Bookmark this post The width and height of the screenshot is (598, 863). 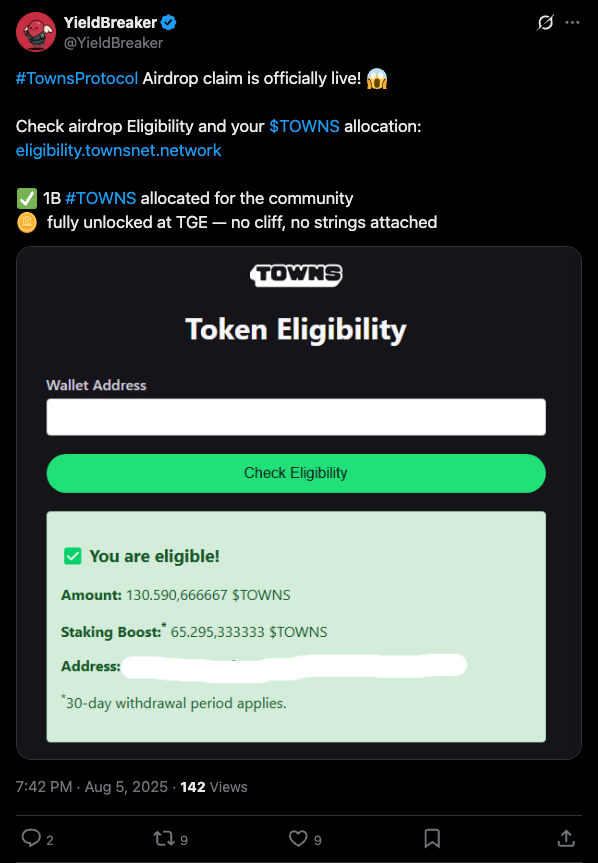tap(432, 838)
